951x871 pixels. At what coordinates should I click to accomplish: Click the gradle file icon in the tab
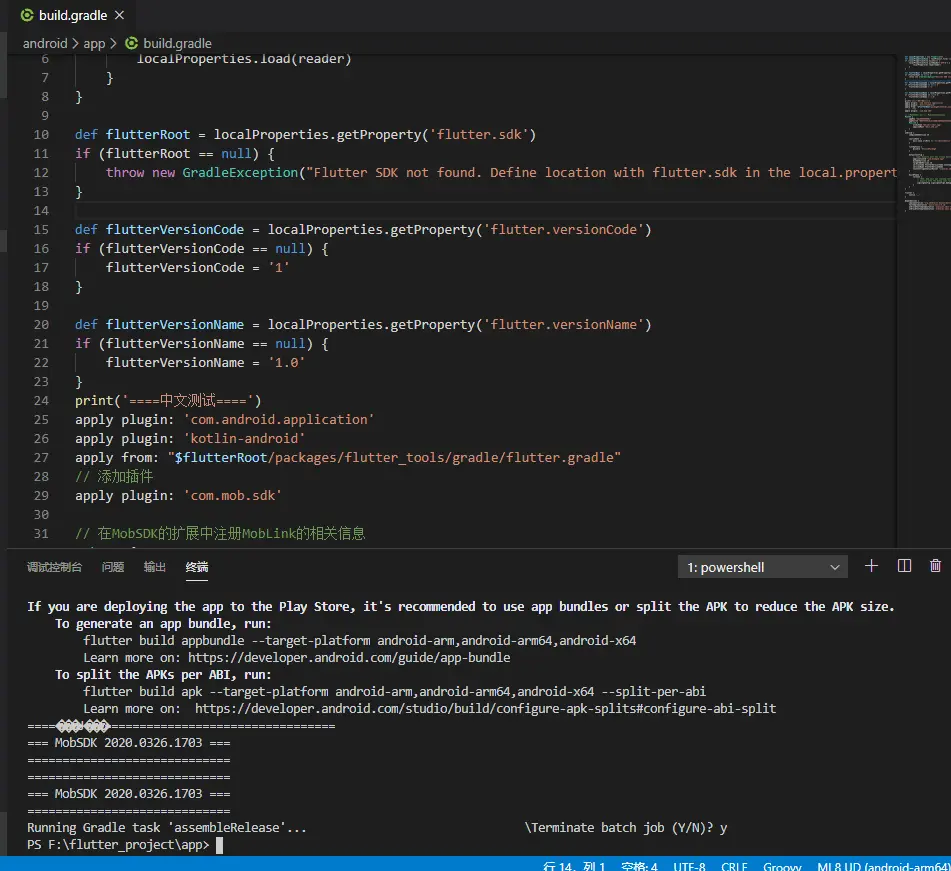pos(27,16)
